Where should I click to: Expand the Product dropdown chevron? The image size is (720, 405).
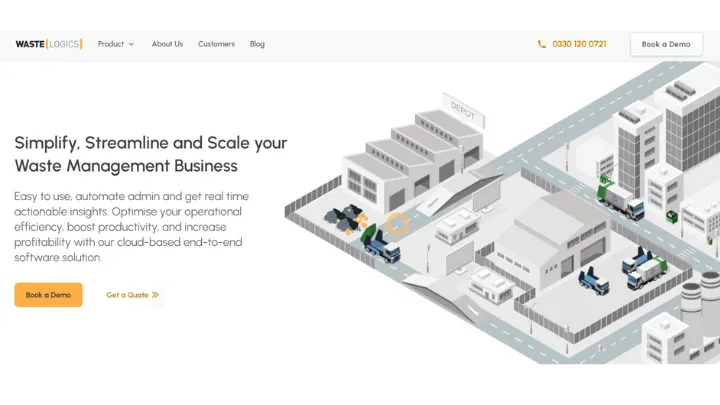click(131, 44)
